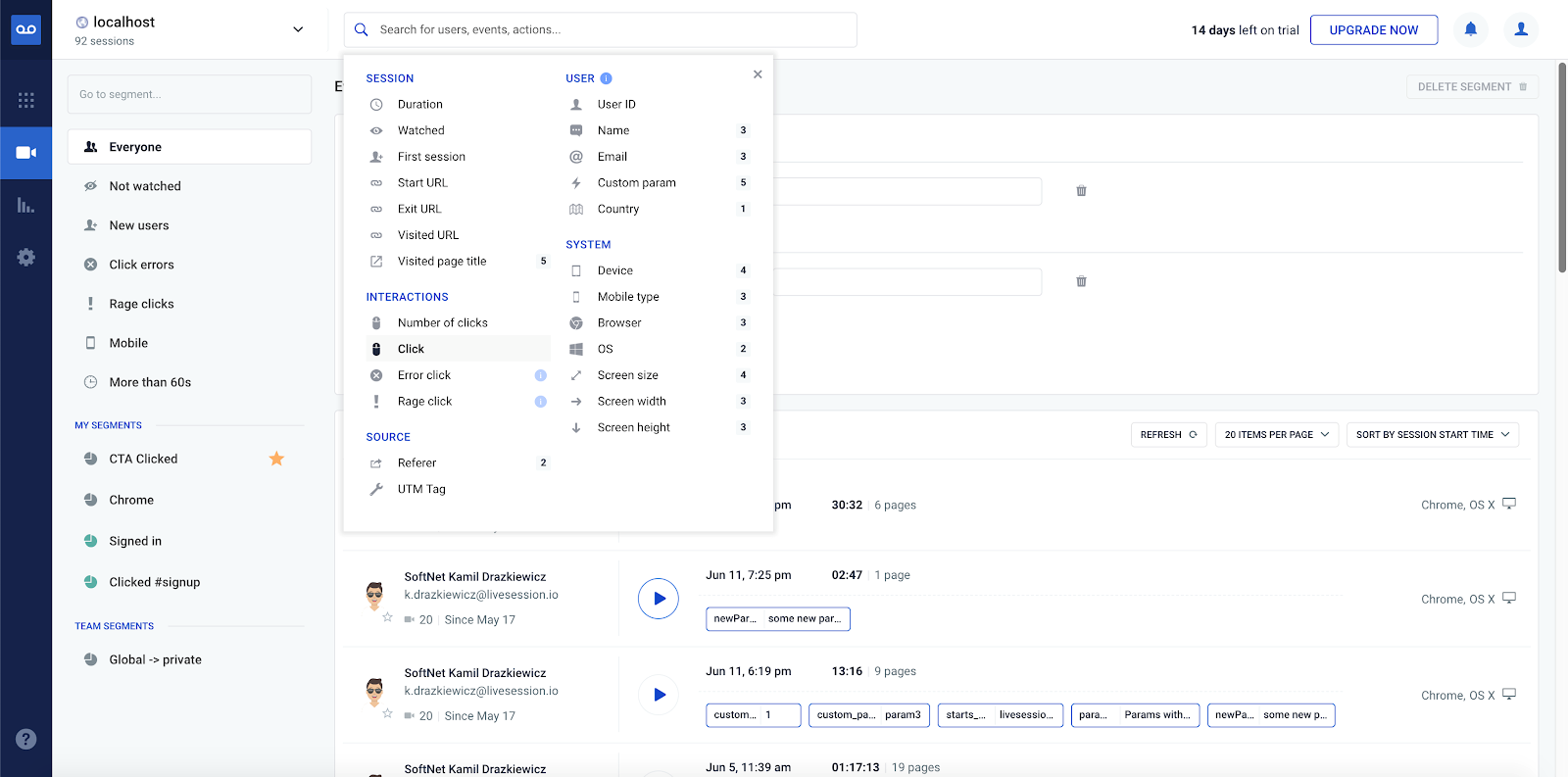Screen dimensions: 1568x777
Task: Delete the first filter row with trash icon
Action: 1081,191
